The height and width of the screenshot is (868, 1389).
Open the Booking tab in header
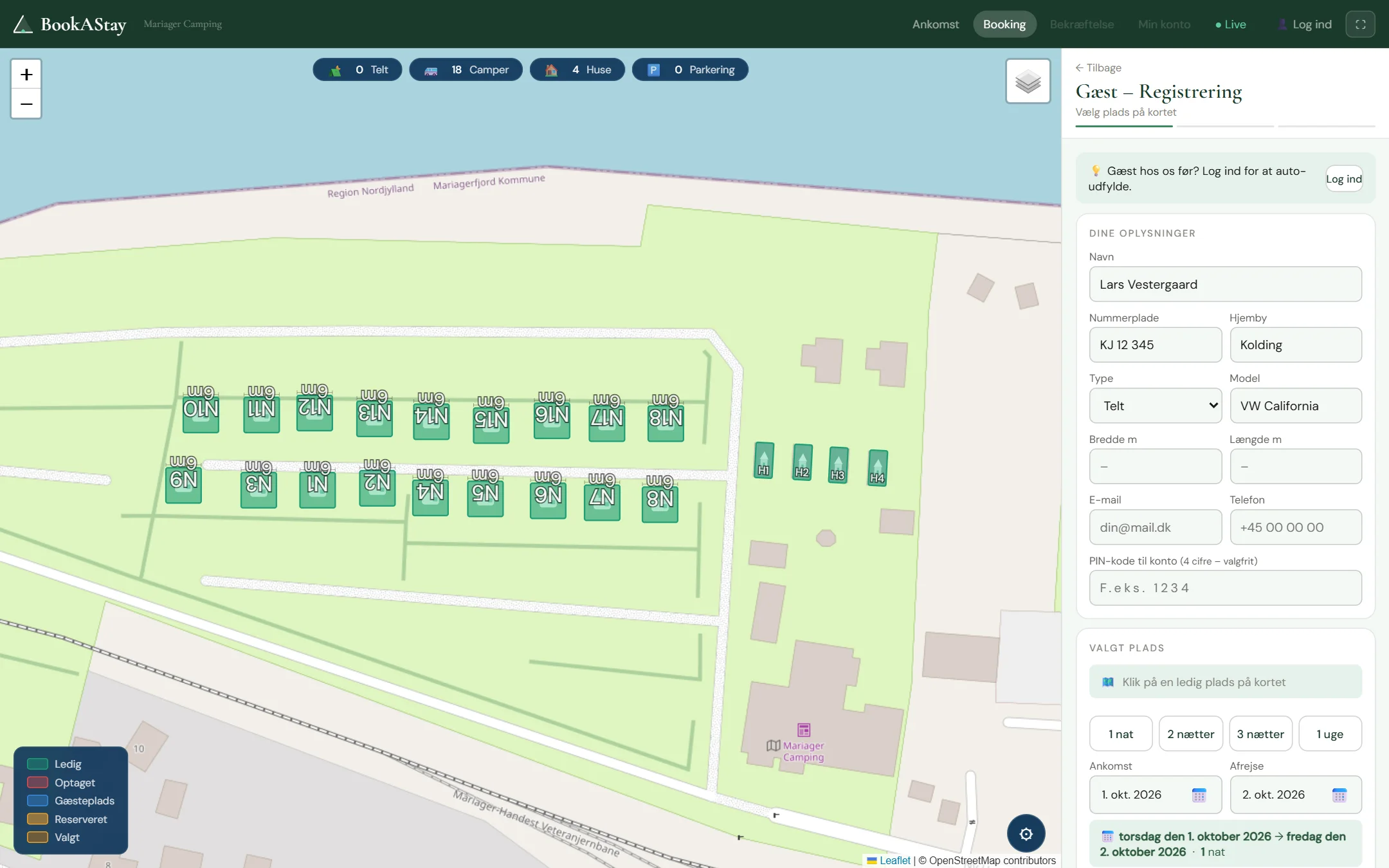coord(1004,24)
